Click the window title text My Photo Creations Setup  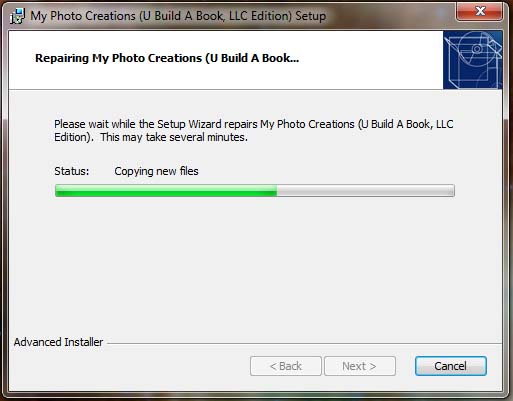pyautogui.click(x=178, y=16)
